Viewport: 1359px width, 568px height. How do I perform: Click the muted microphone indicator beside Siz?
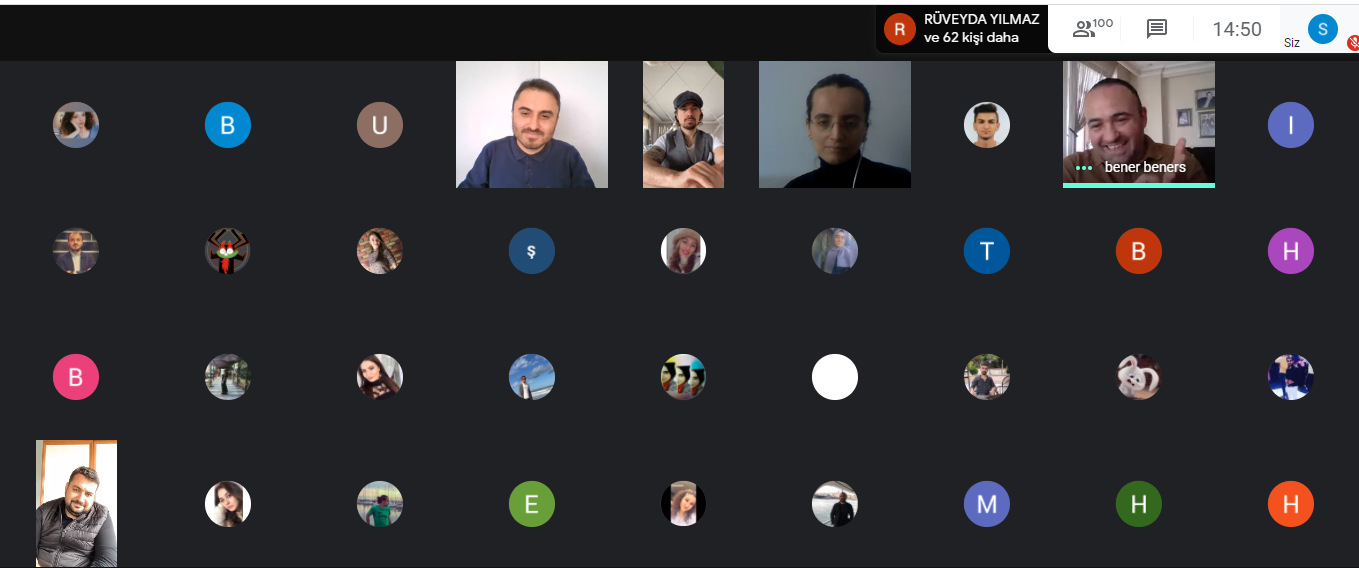[1353, 43]
